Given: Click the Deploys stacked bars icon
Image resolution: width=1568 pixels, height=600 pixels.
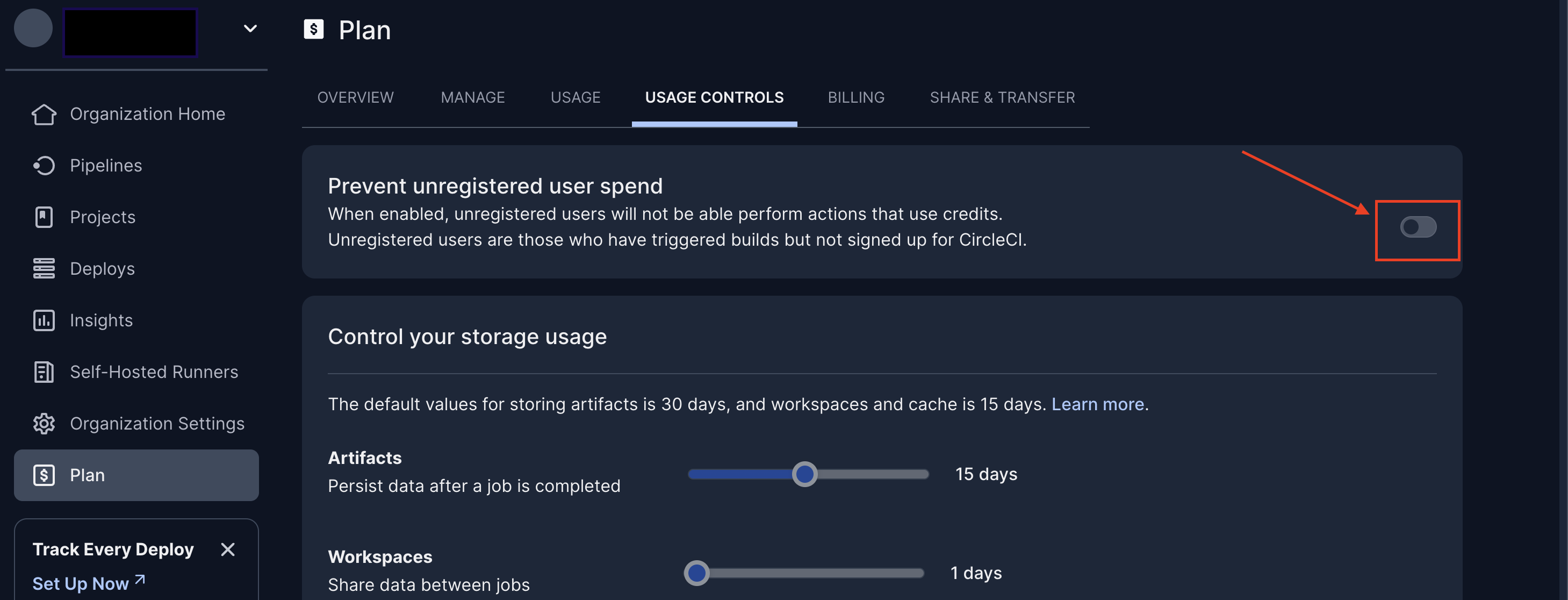Looking at the screenshot, I should coord(44,269).
